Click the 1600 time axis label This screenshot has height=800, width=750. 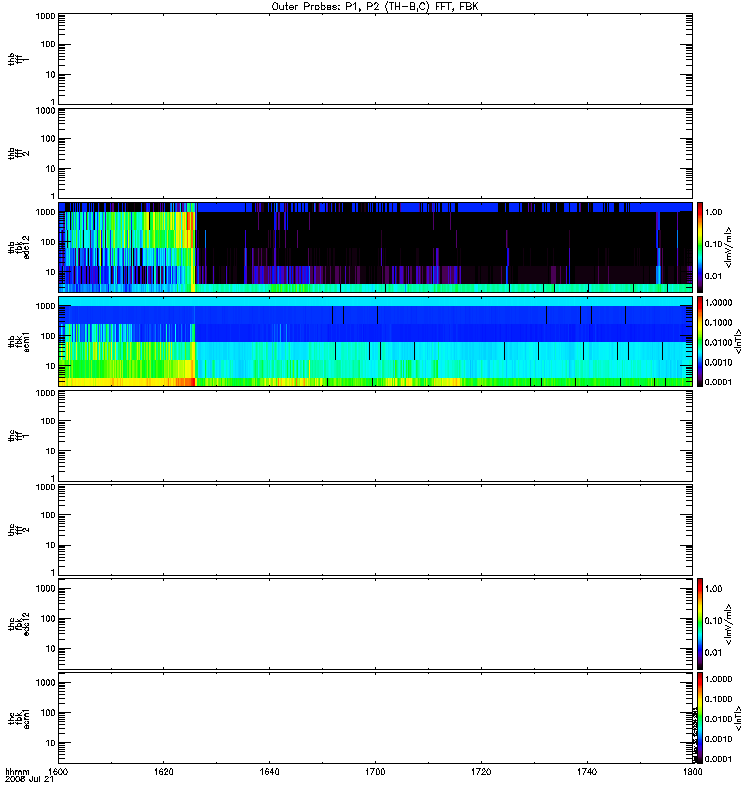tap(58, 771)
